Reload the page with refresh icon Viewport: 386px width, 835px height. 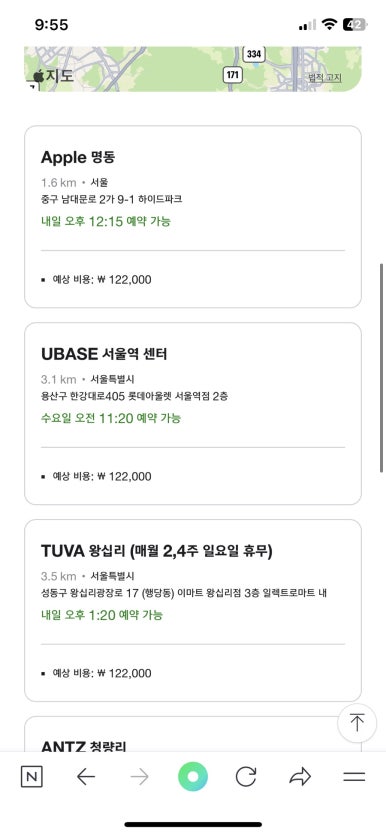point(246,777)
